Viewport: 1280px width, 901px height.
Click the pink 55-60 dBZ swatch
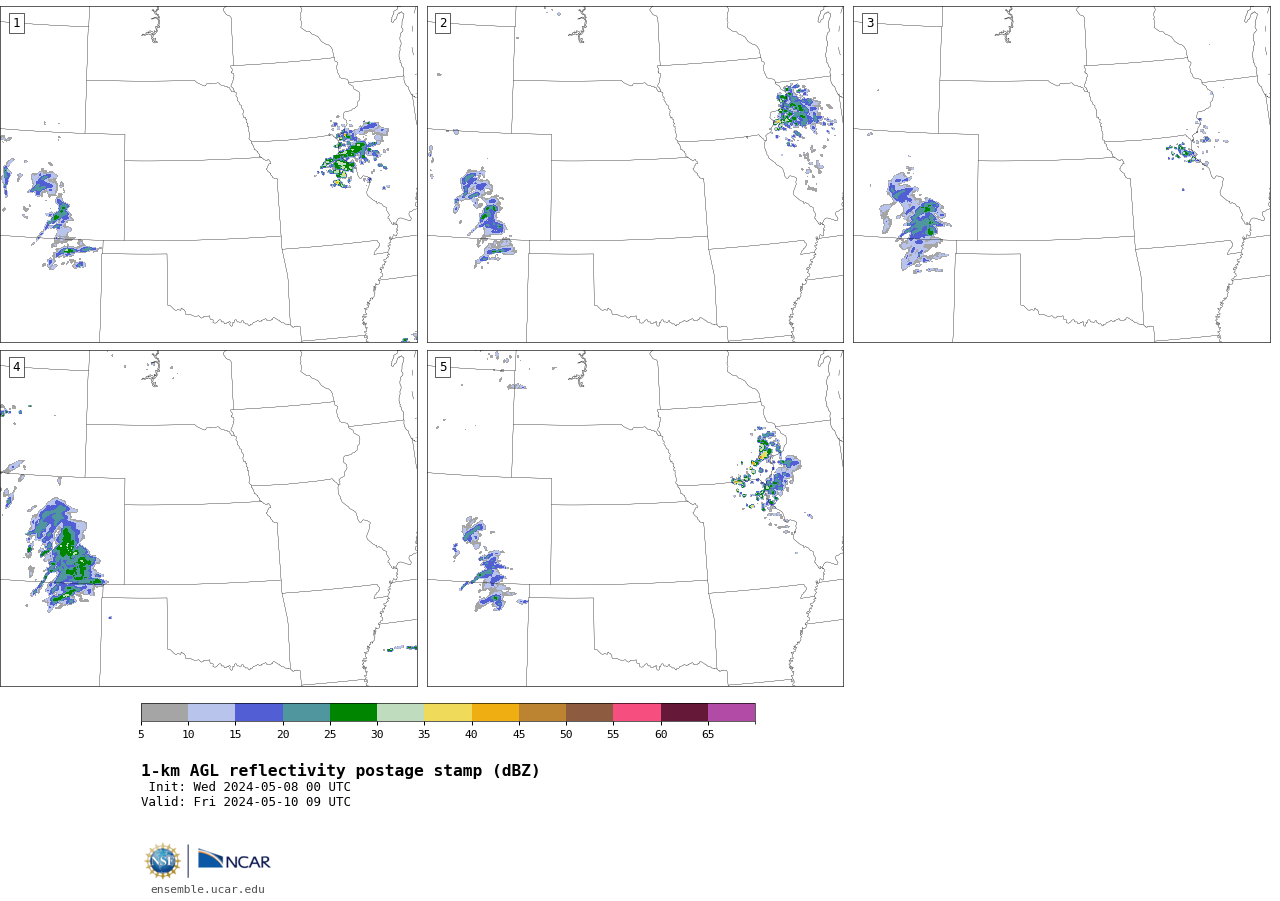[x=637, y=713]
